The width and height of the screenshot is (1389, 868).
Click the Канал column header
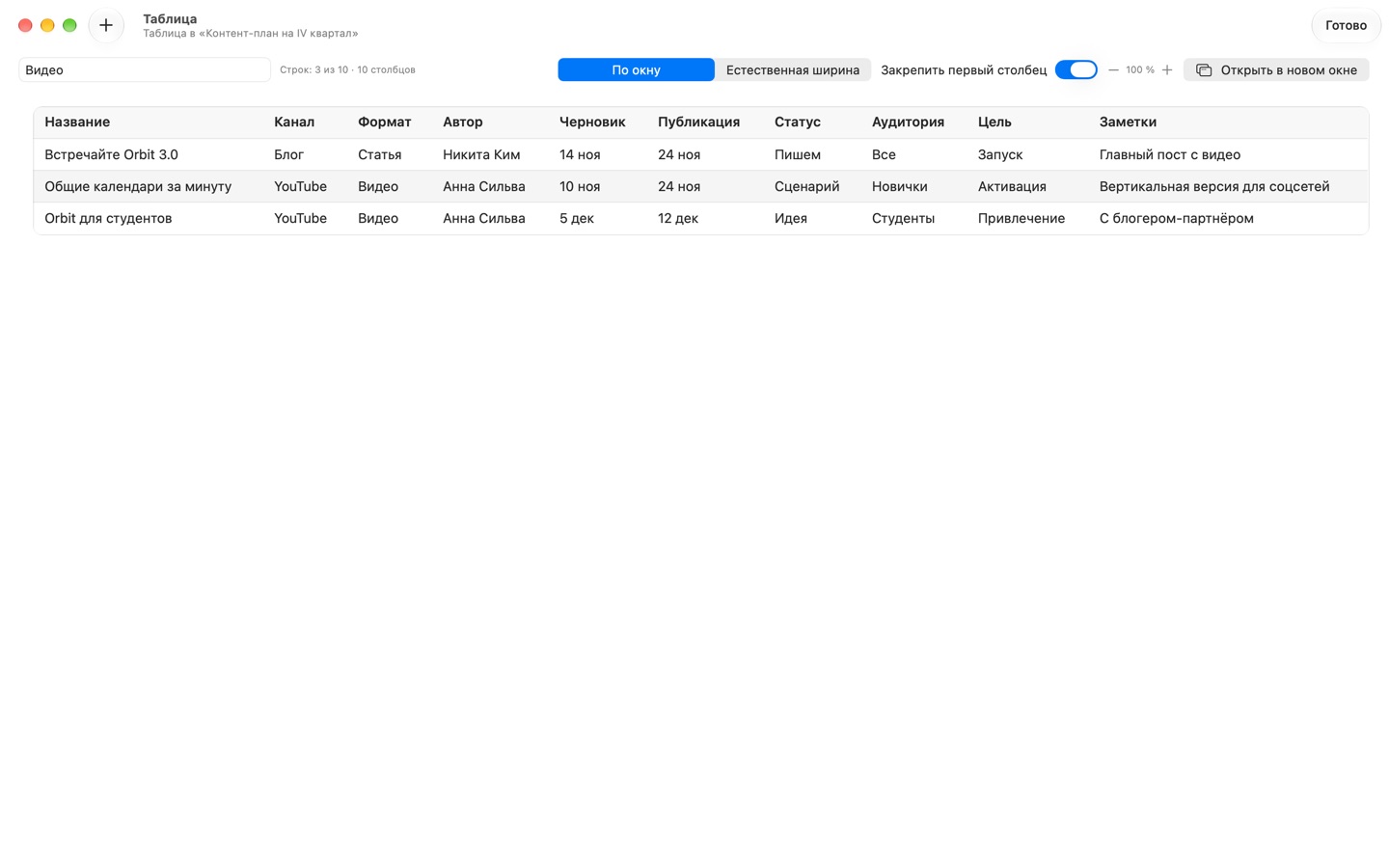[294, 122]
